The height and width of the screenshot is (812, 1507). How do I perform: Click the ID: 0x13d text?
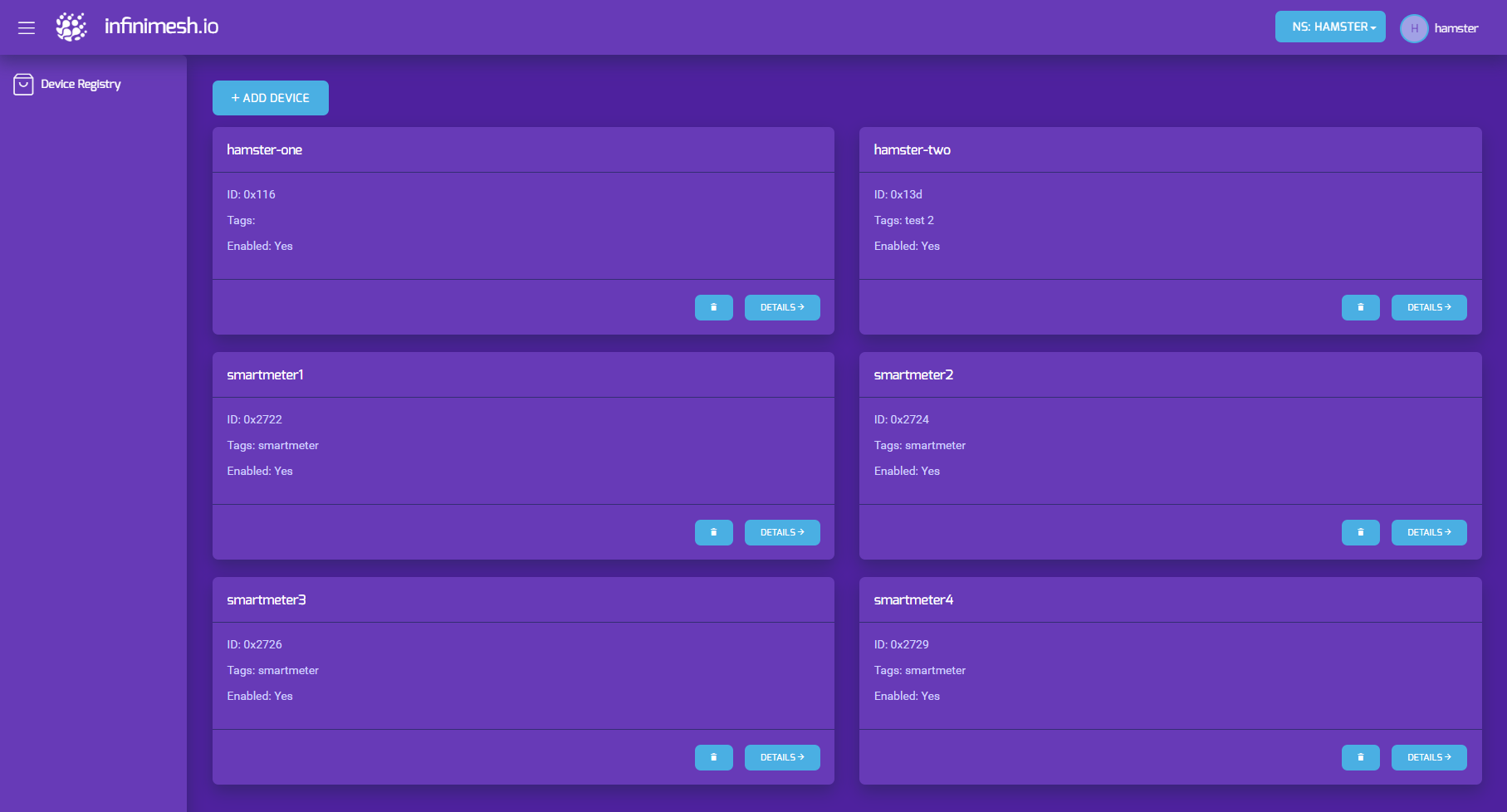898,194
